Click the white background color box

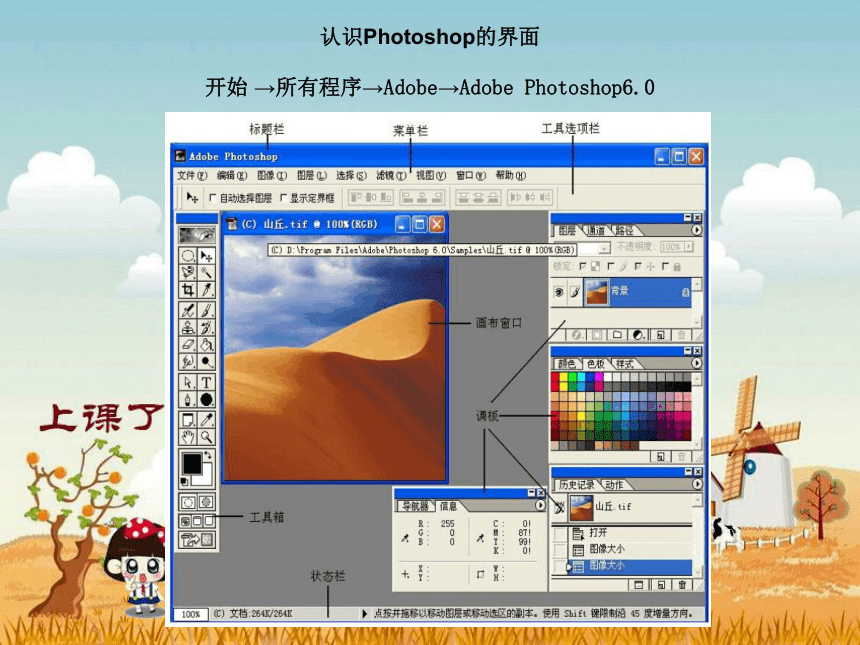click(205, 478)
